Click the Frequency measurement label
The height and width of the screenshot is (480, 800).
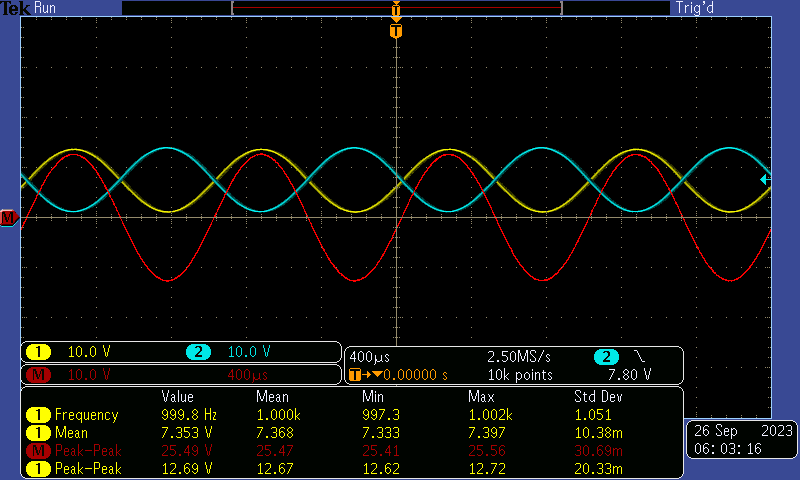(x=86, y=415)
